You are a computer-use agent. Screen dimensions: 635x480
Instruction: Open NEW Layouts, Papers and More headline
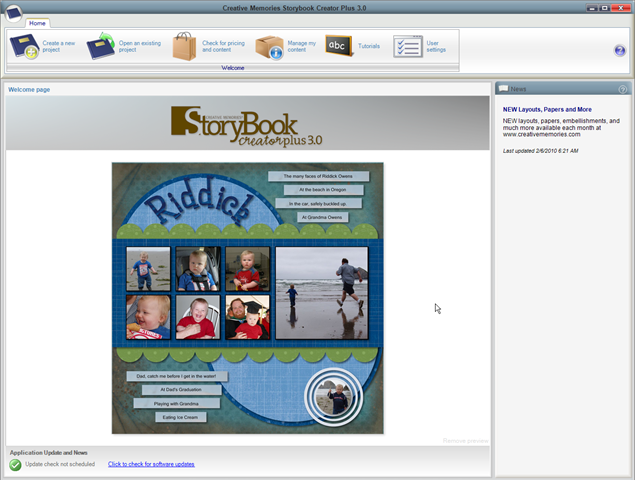(547, 109)
